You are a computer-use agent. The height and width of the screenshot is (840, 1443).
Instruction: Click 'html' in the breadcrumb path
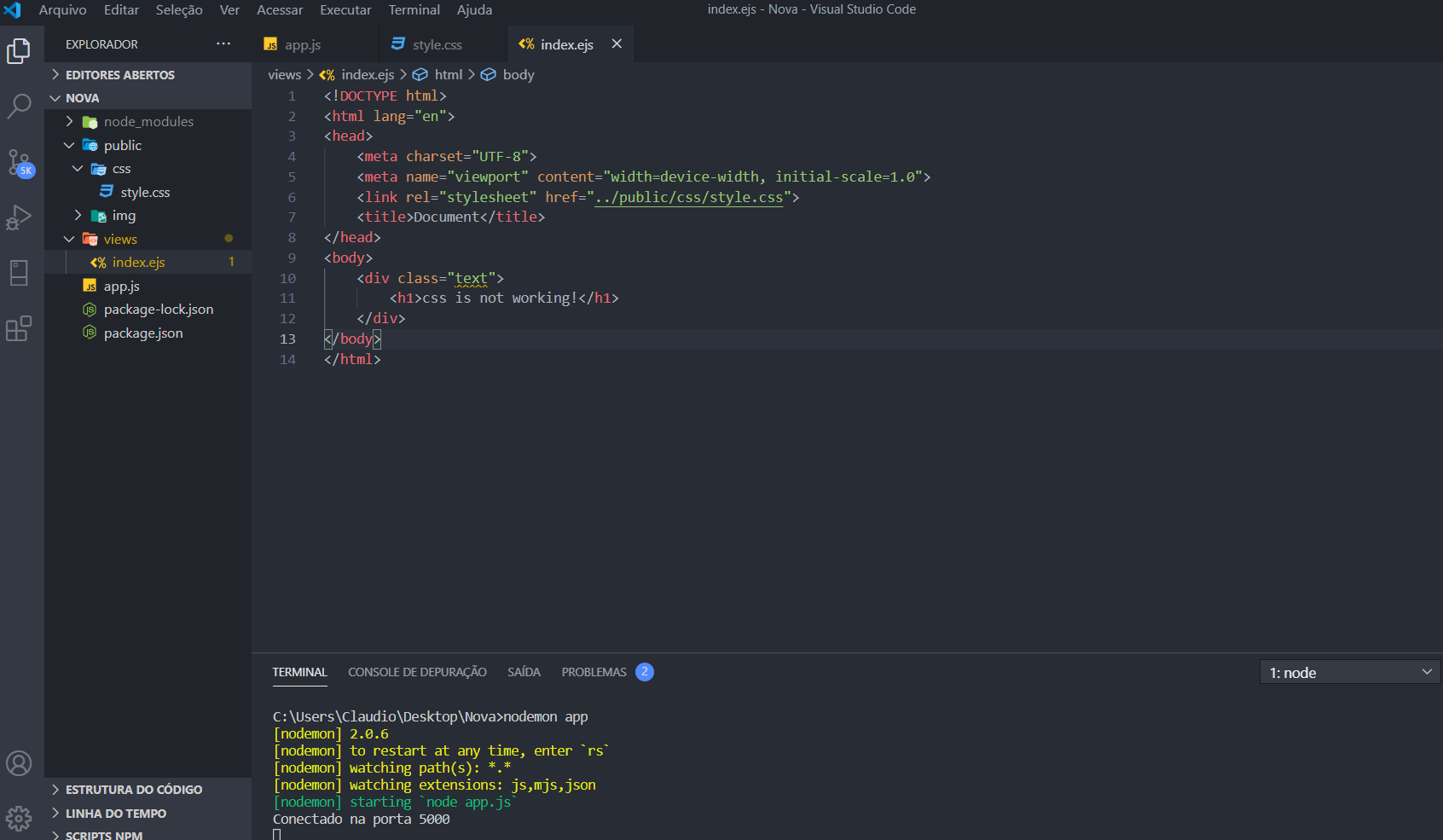tap(449, 75)
